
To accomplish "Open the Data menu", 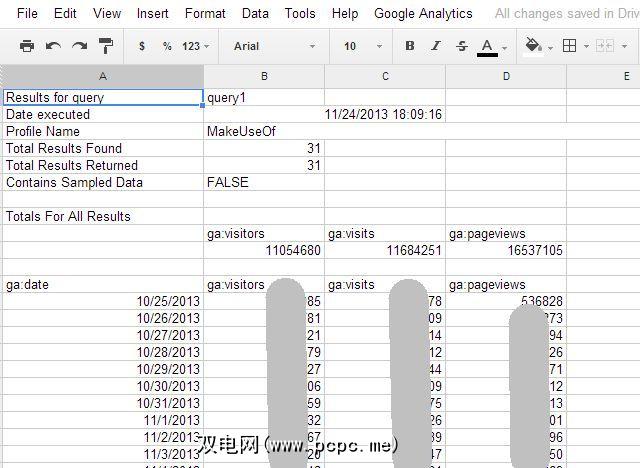I will (x=255, y=13).
